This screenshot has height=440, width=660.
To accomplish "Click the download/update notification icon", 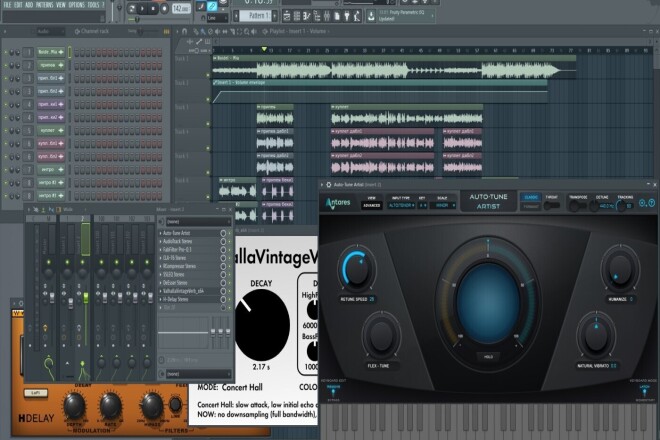I will click(x=371, y=16).
